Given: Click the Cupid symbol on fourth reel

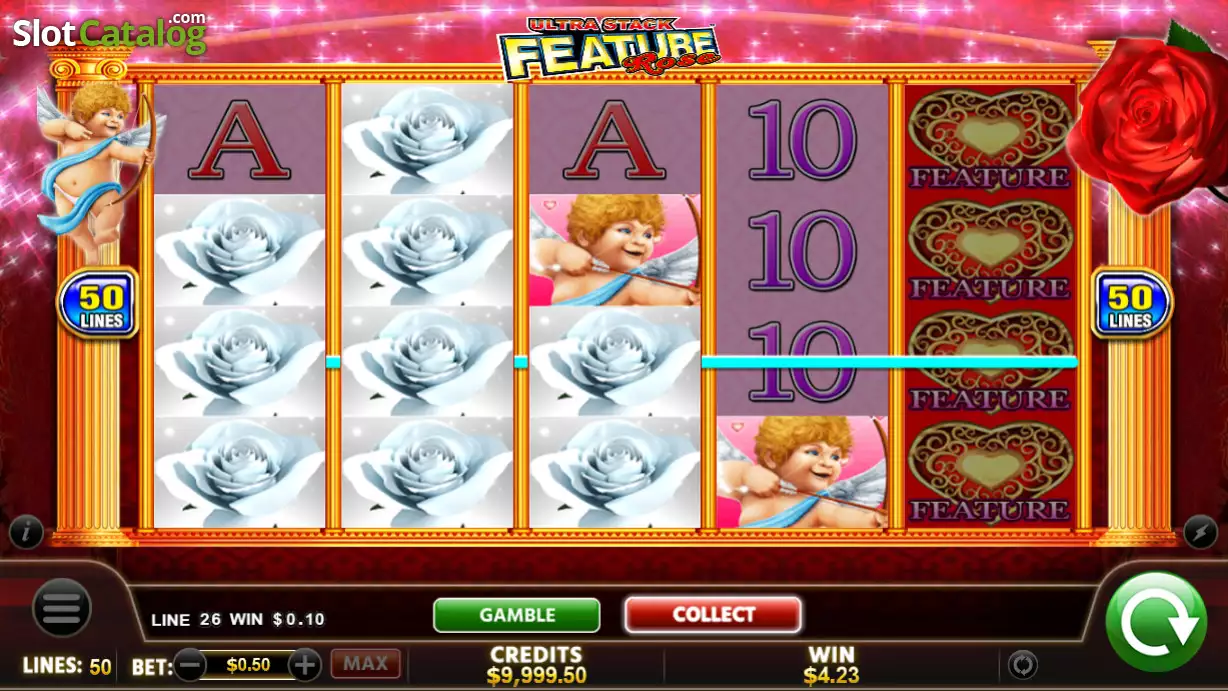Looking at the screenshot, I should coord(803,472).
